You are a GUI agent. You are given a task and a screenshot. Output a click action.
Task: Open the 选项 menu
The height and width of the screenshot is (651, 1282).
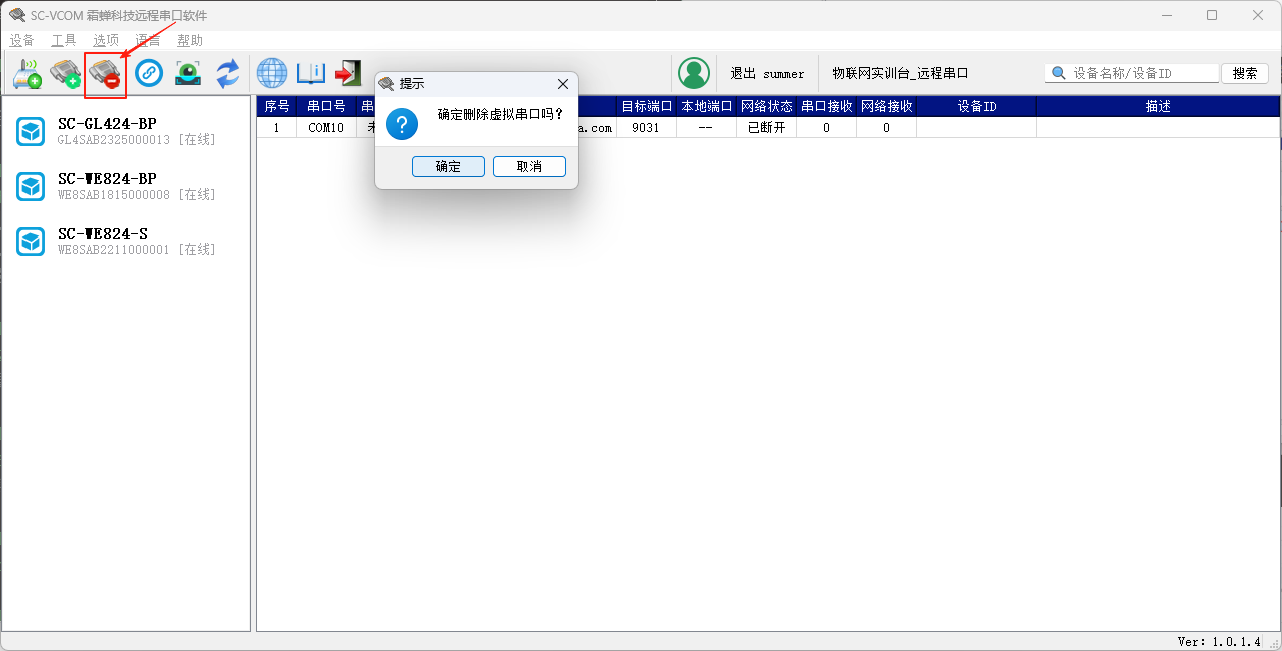tap(106, 41)
